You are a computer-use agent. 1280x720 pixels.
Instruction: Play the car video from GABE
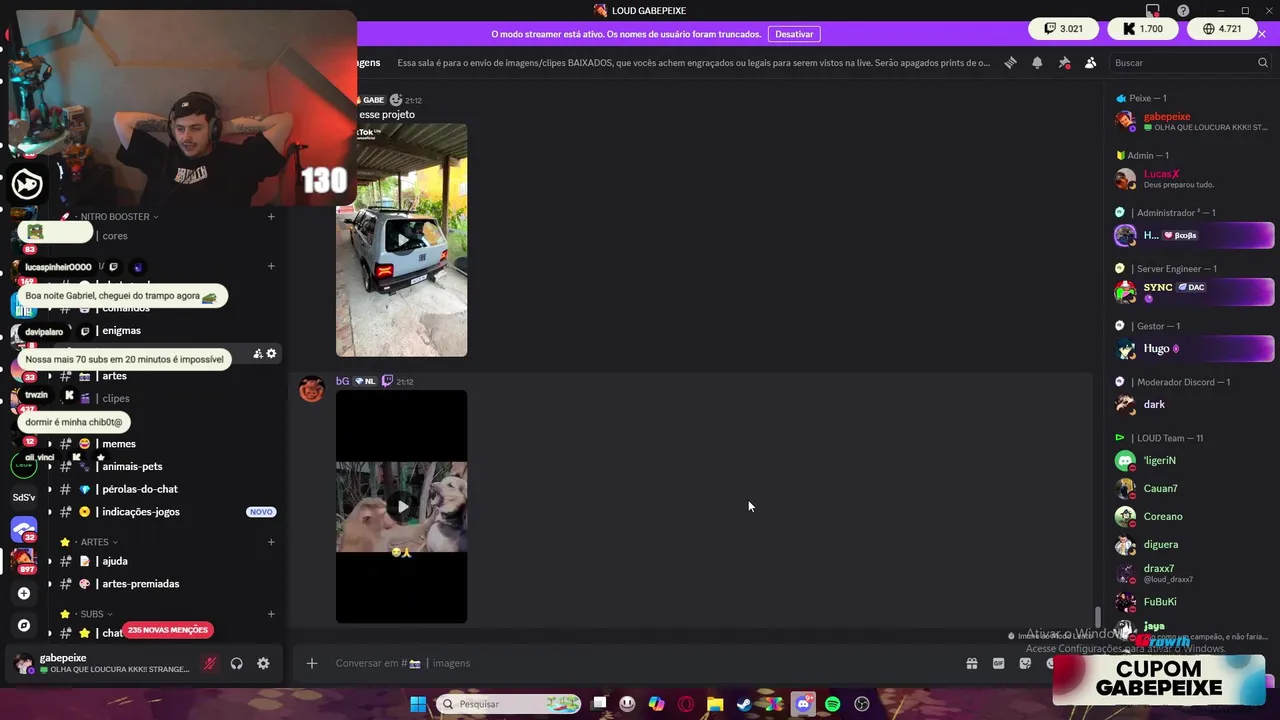pos(401,240)
